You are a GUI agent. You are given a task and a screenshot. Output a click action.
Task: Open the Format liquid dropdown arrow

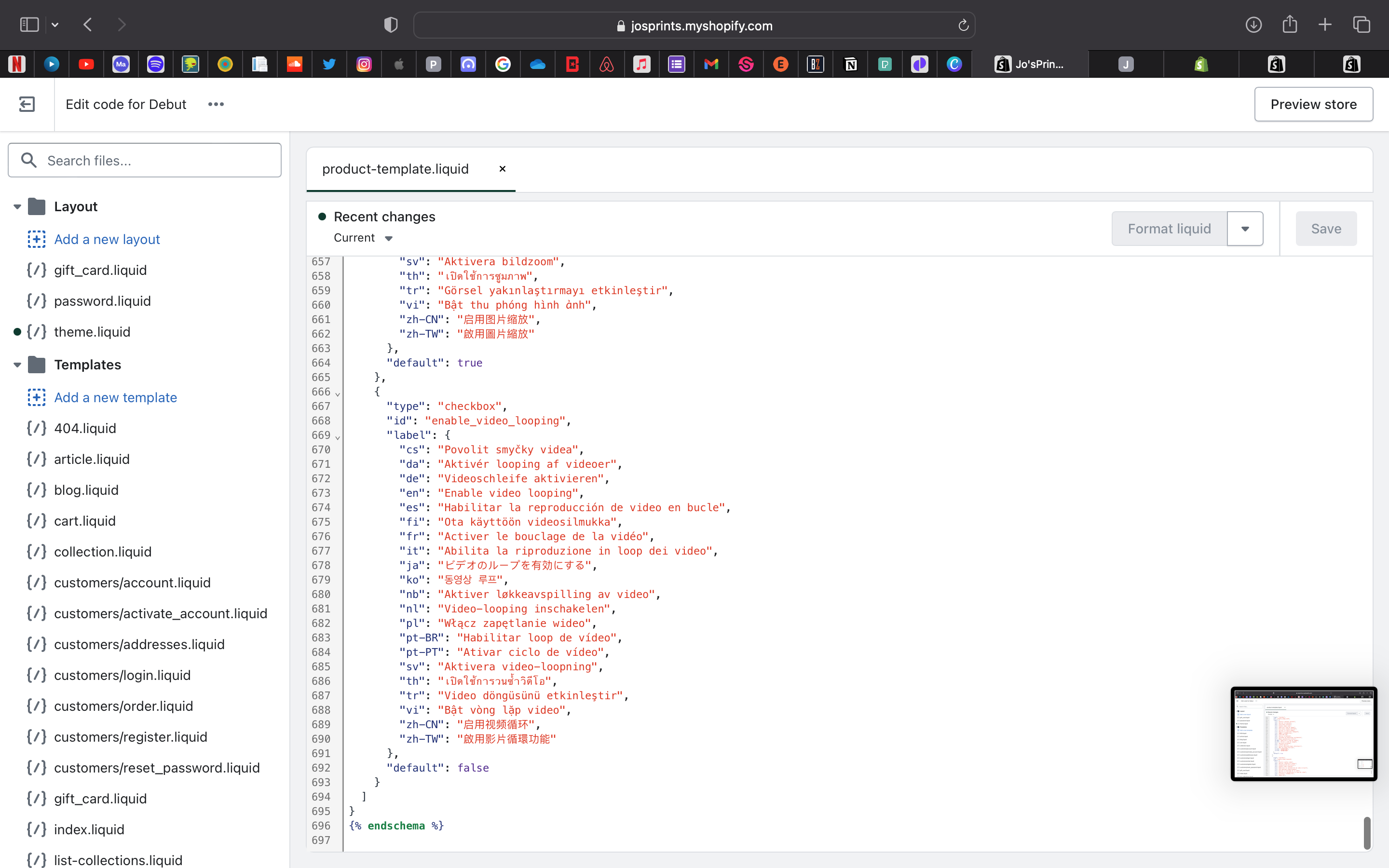(x=1244, y=229)
